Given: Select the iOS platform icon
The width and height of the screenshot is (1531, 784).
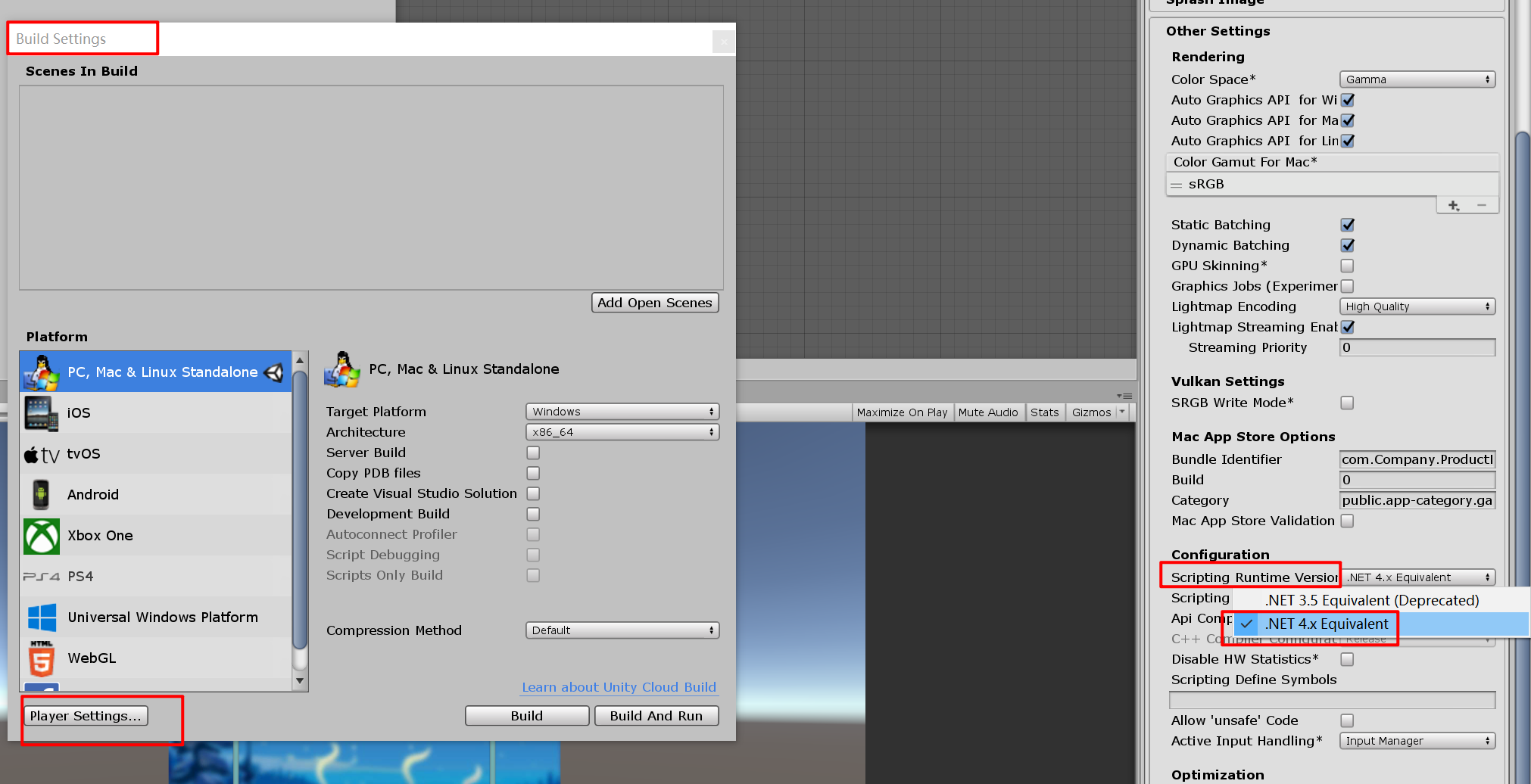Looking at the screenshot, I should (x=41, y=413).
